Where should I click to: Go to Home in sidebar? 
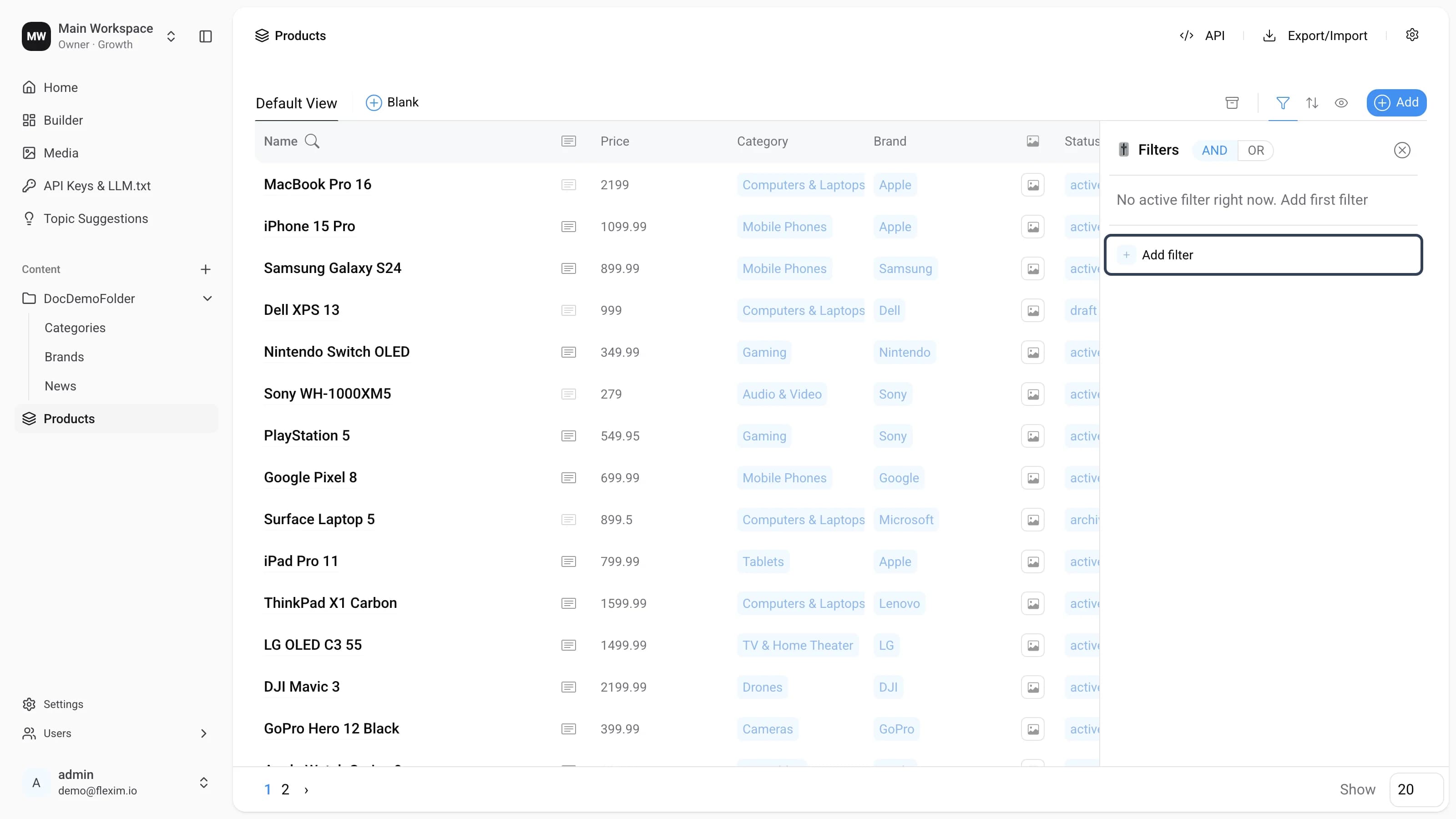[x=116, y=88]
